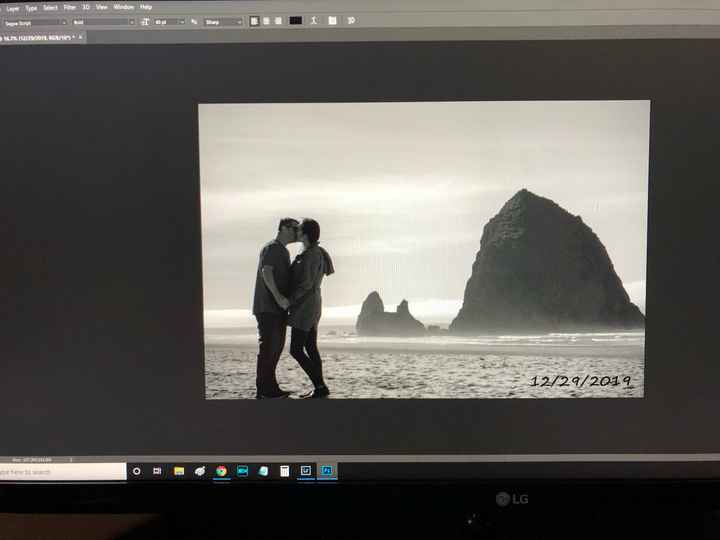The image size is (720, 540).
Task: Open the Layer menu
Action: click(x=13, y=9)
